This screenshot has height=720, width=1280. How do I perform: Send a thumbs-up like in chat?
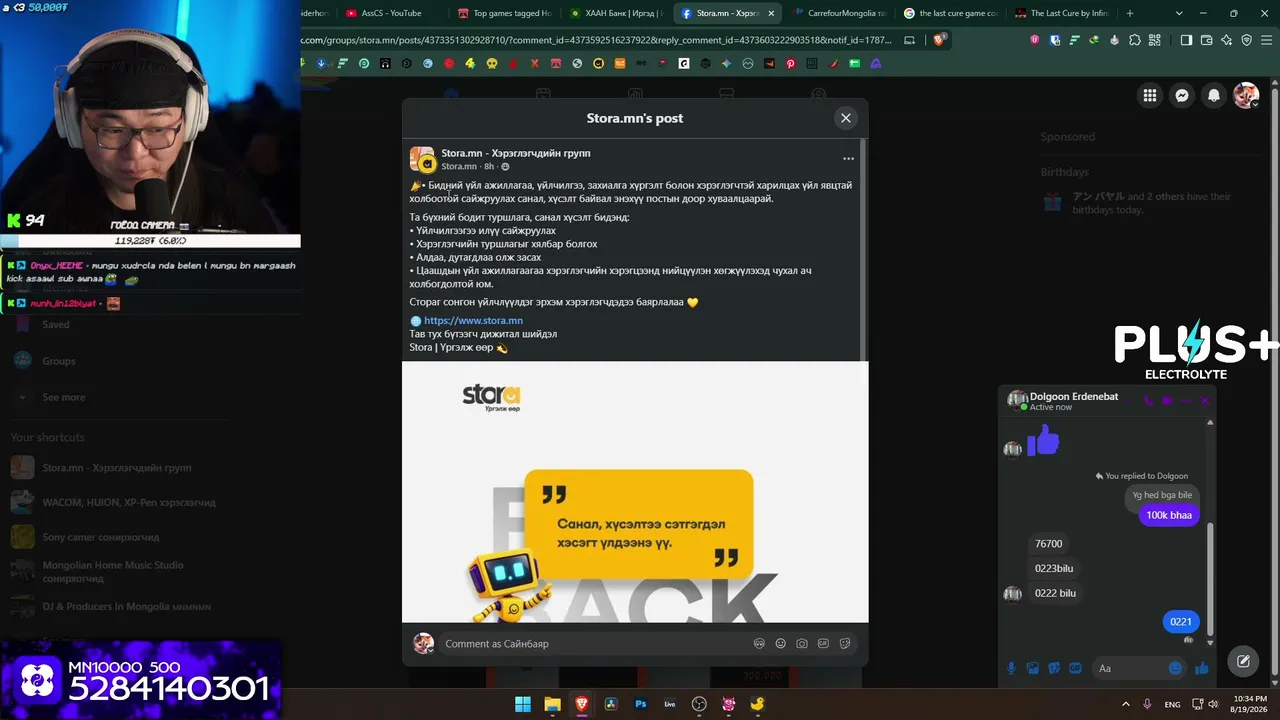point(1202,668)
